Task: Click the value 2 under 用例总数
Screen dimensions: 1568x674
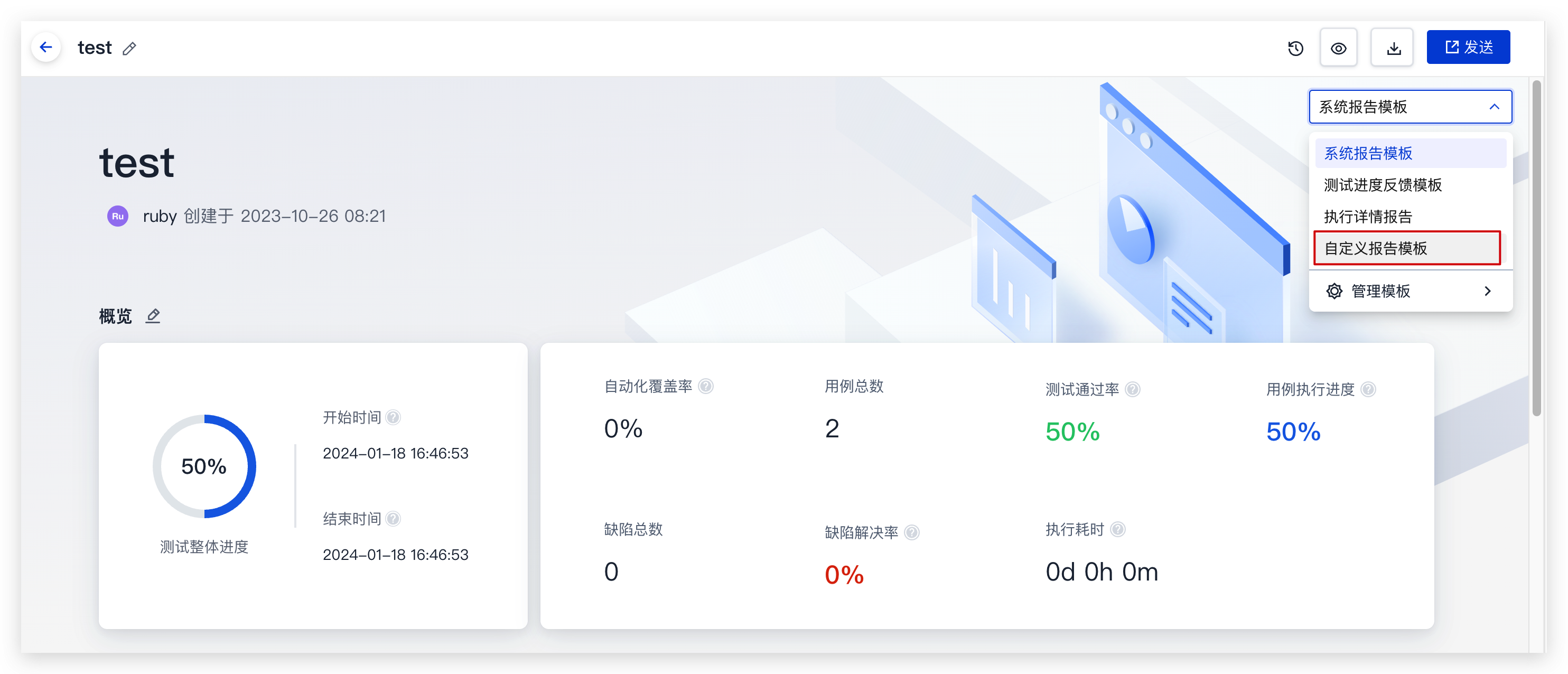Action: pos(832,428)
